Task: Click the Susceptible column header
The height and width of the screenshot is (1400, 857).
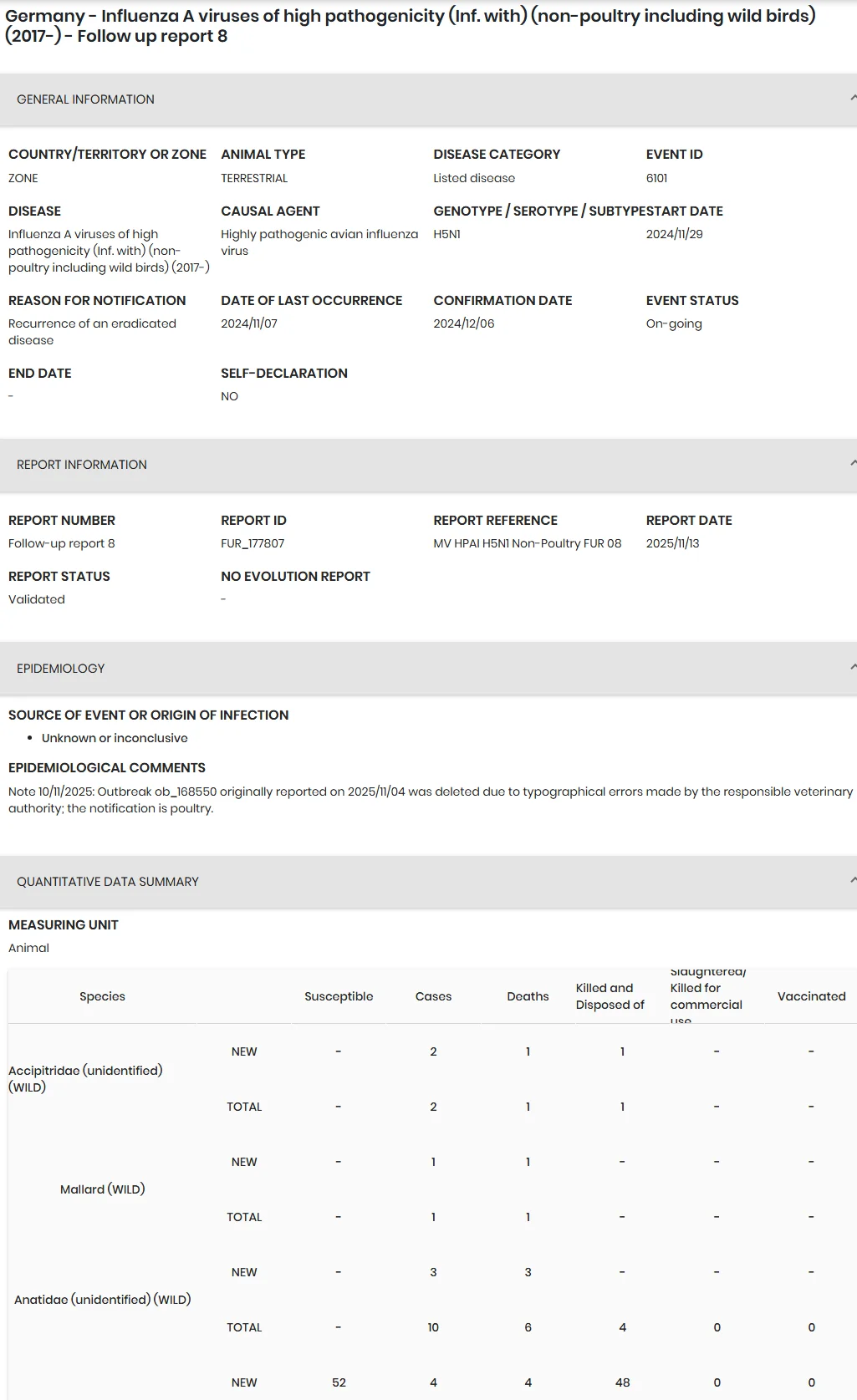Action: pos(339,996)
